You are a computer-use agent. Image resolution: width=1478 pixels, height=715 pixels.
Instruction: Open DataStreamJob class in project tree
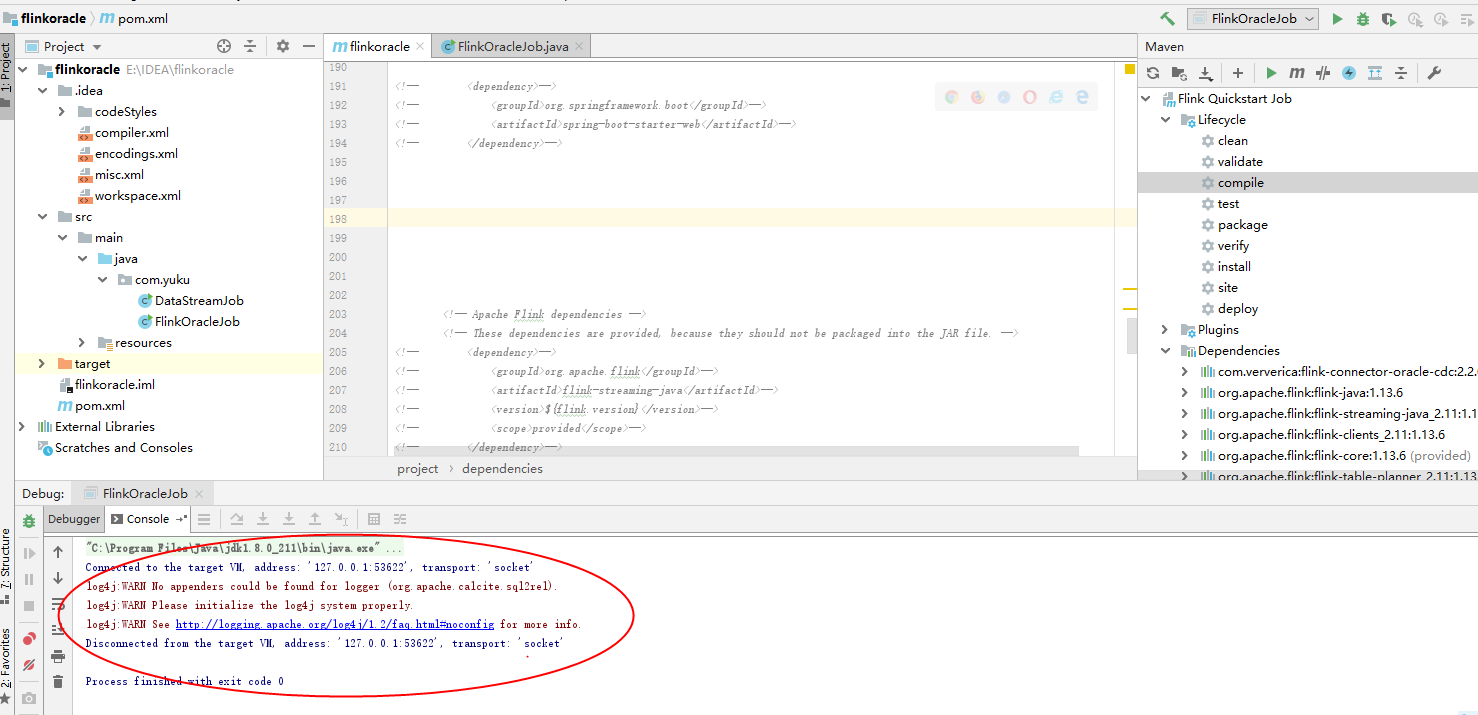[199, 301]
